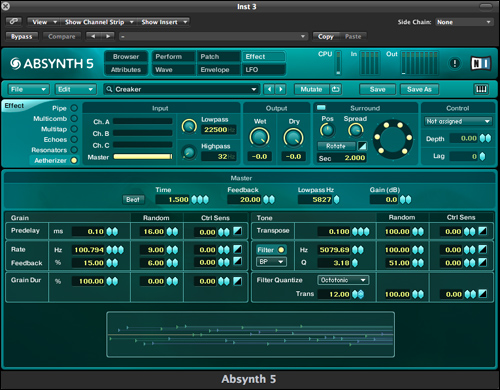Click the Mutate button
This screenshot has width=500, height=390.
pos(311,89)
